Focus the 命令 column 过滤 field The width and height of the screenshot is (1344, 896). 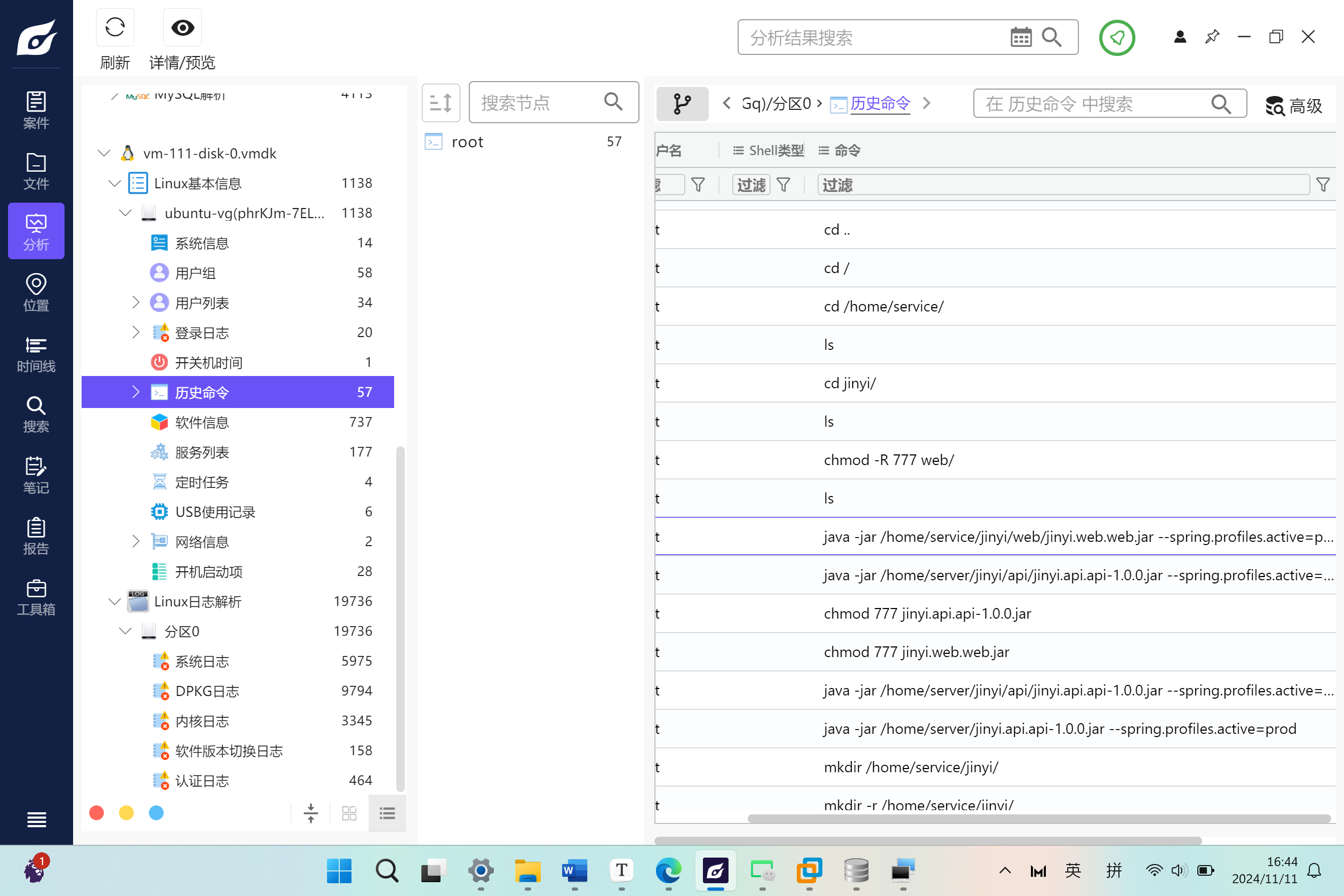(x=1063, y=185)
